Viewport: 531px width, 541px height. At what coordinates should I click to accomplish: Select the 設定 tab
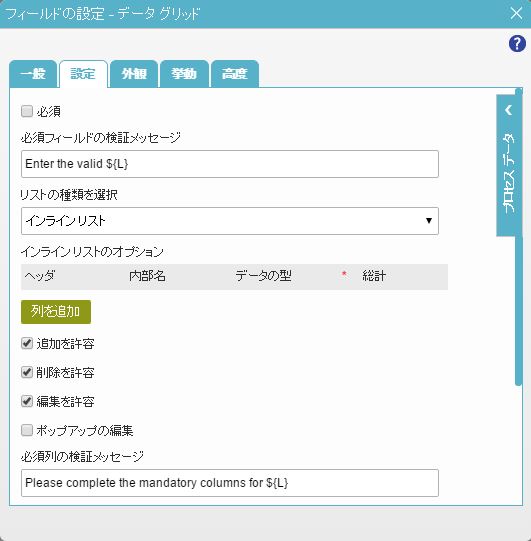(x=83, y=73)
